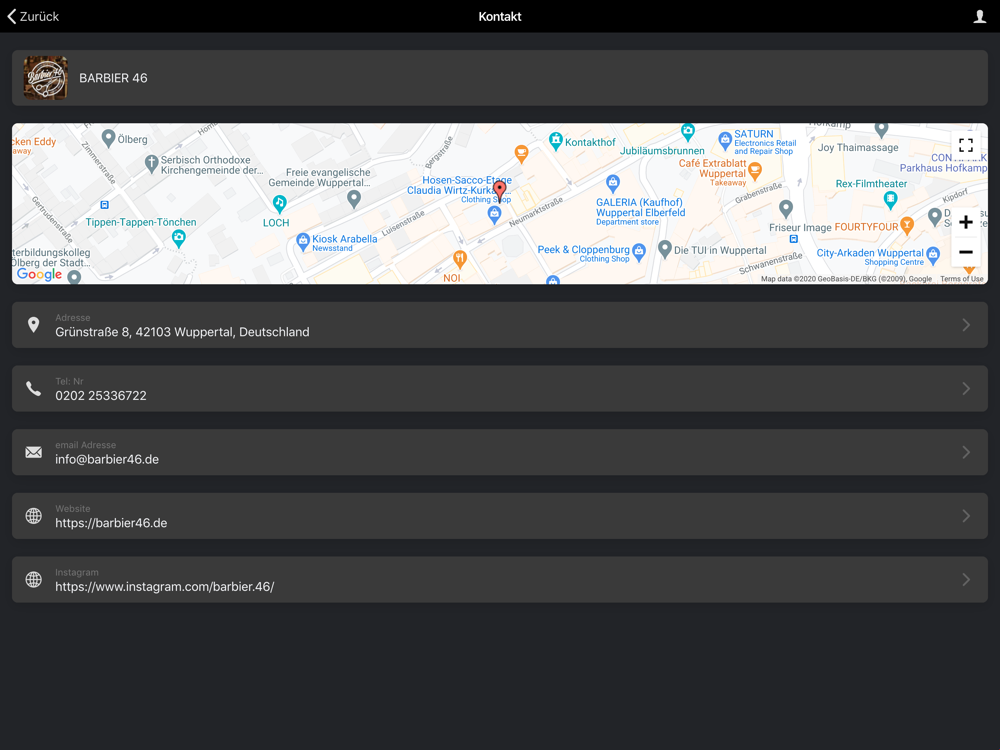This screenshot has height=750, width=1000.
Task: Click the location pin icon beside Adresse
Action: pyautogui.click(x=34, y=325)
